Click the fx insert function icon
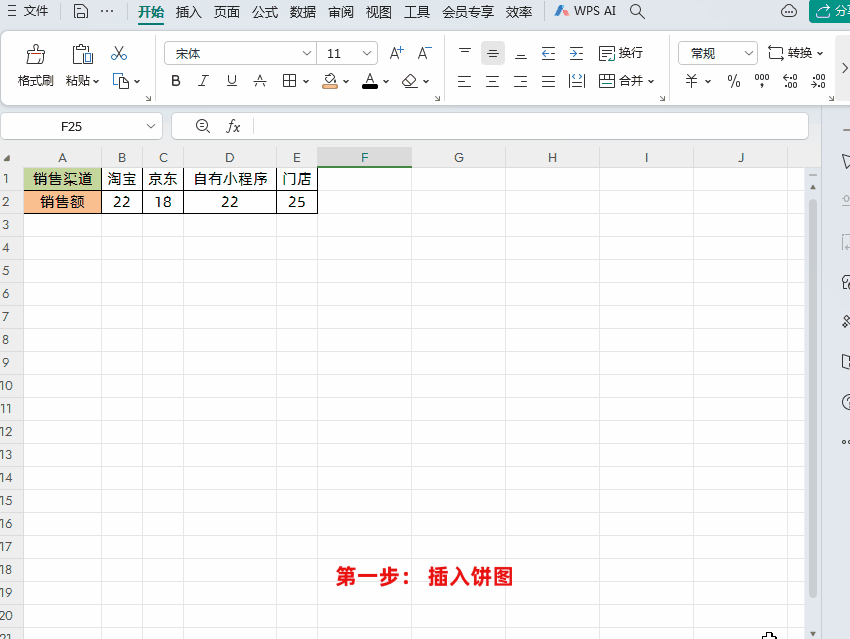This screenshot has width=850, height=639. 233,126
